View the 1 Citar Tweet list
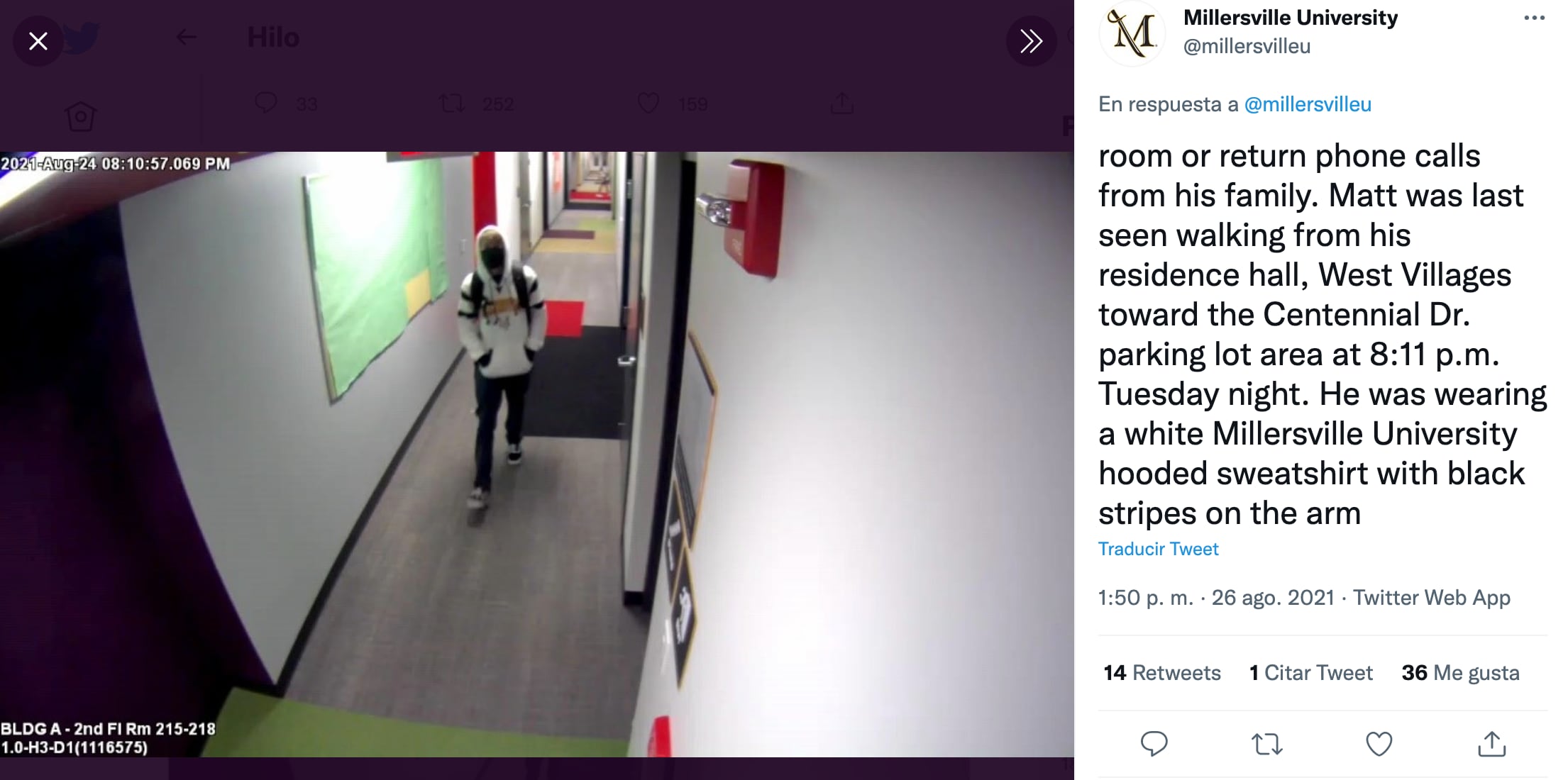1568x780 pixels. [x=1310, y=672]
